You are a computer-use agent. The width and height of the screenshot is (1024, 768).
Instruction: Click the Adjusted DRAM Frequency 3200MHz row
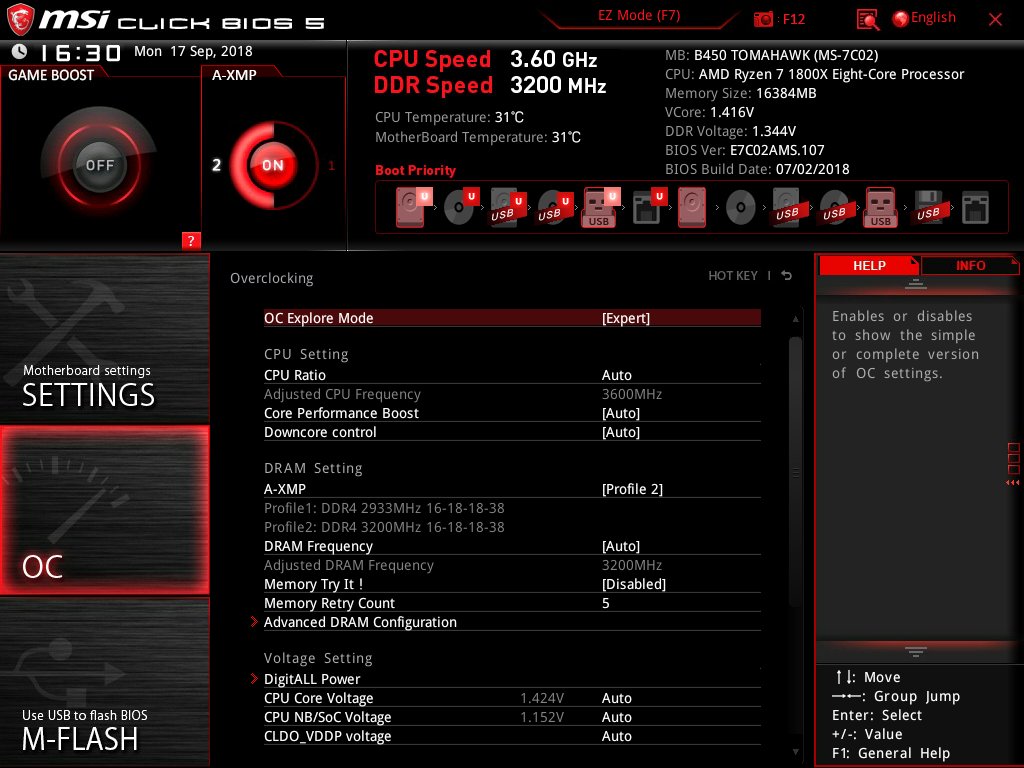512,565
